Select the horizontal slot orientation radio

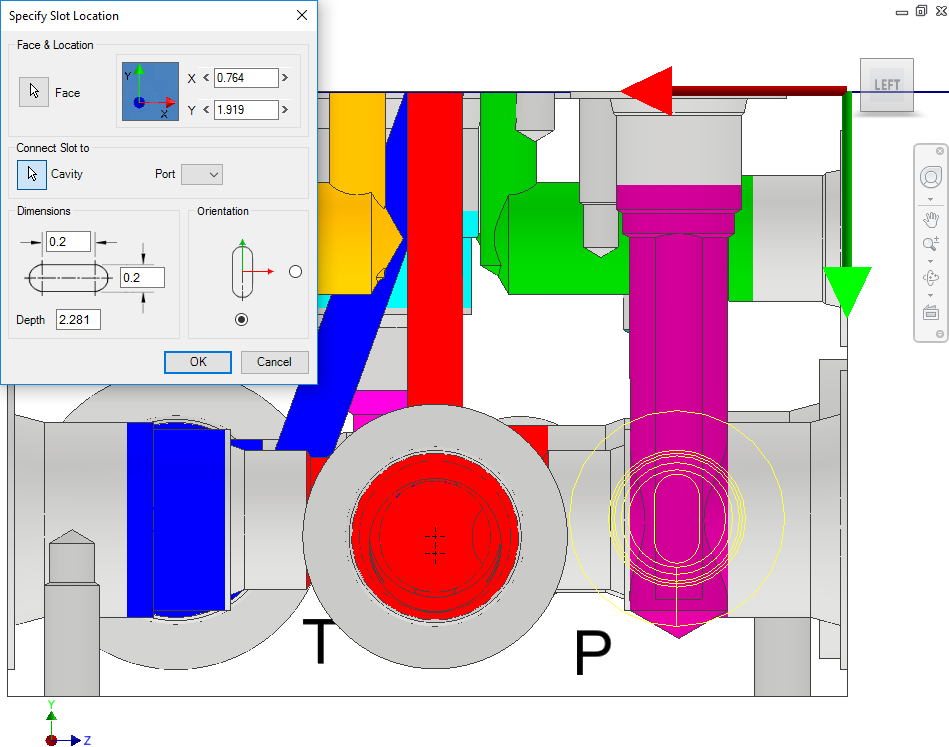pyautogui.click(x=294, y=270)
